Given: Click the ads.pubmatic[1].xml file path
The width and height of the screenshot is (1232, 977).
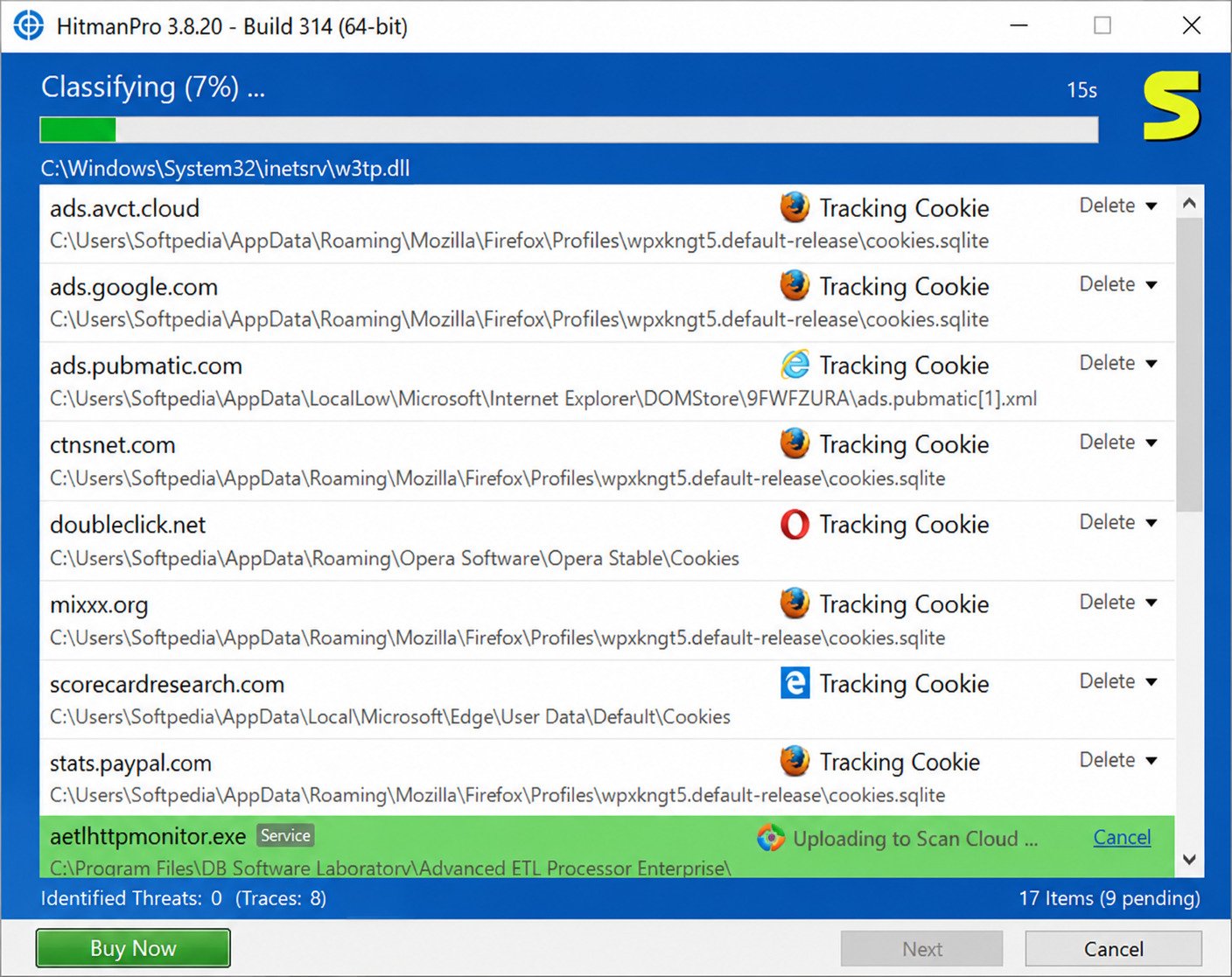Looking at the screenshot, I should 543,399.
